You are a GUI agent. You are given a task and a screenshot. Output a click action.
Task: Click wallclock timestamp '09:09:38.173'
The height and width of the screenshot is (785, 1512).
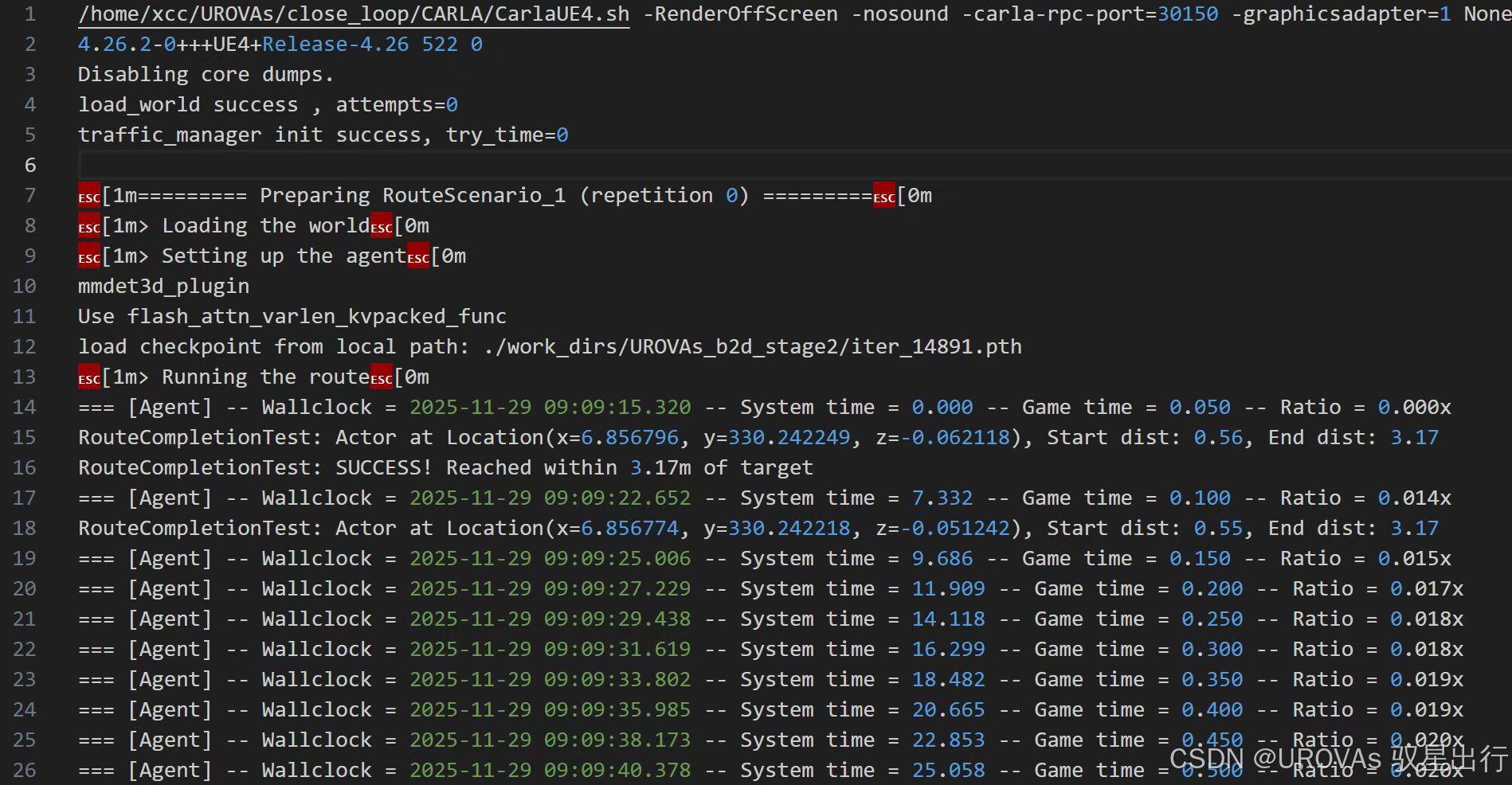[617, 740]
